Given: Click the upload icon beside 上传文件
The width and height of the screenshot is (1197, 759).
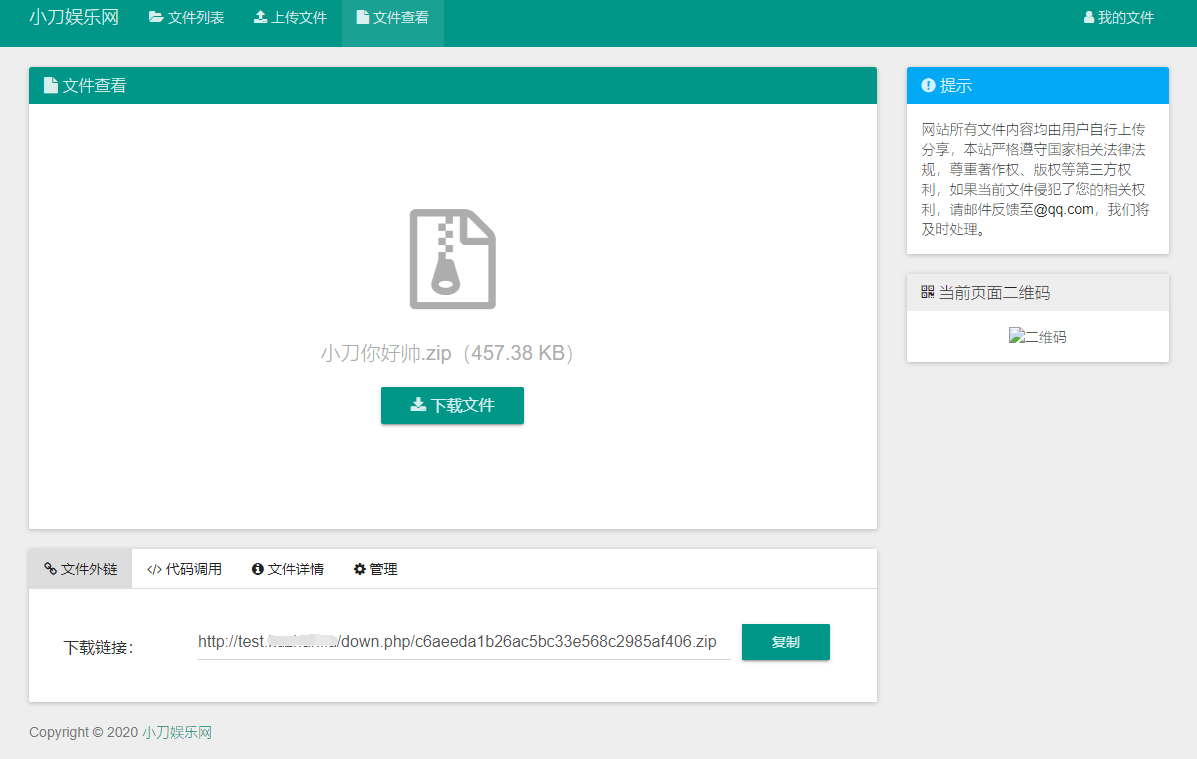Looking at the screenshot, I should [260, 17].
